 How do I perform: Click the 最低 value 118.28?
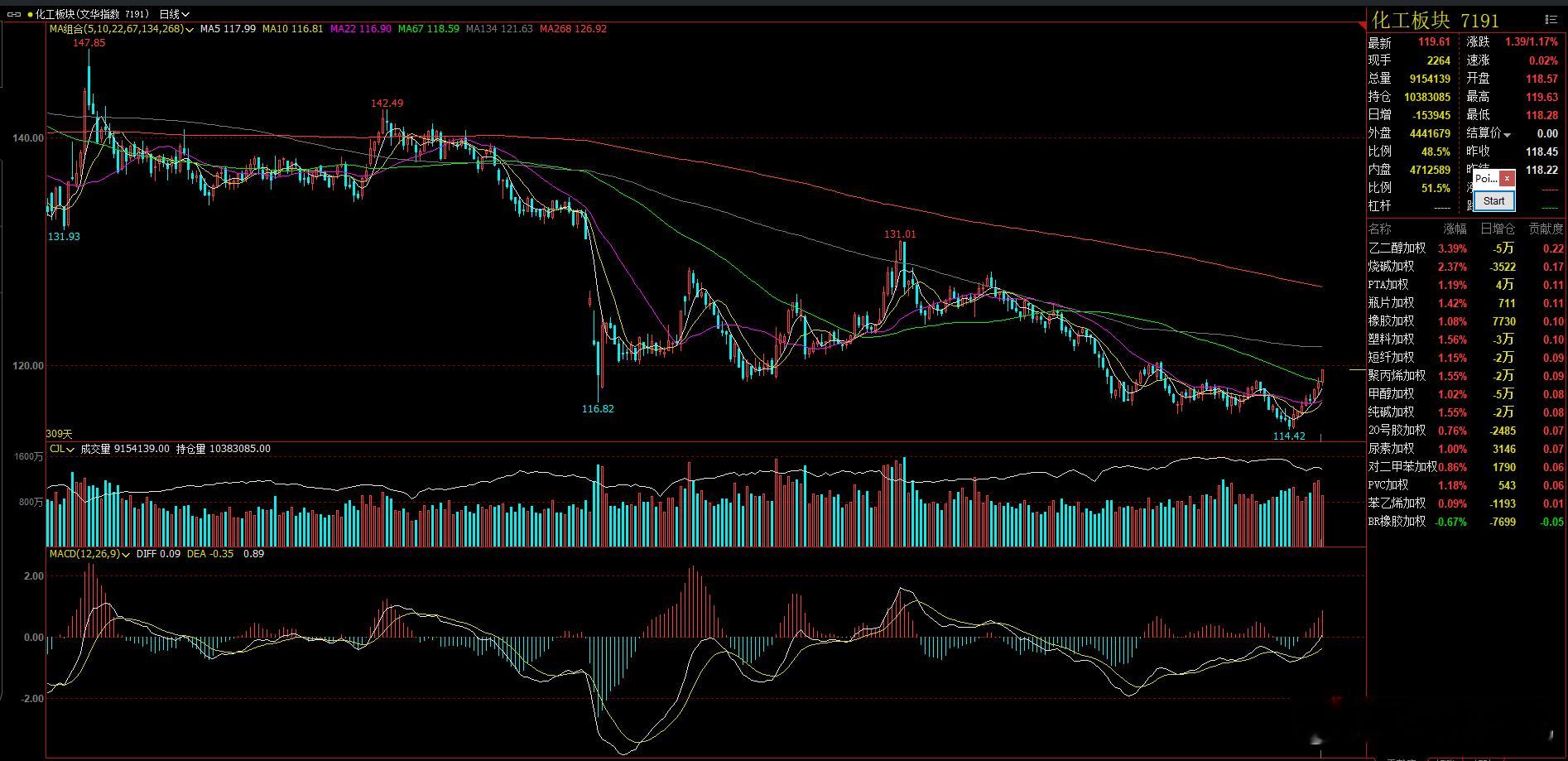tap(1542, 115)
